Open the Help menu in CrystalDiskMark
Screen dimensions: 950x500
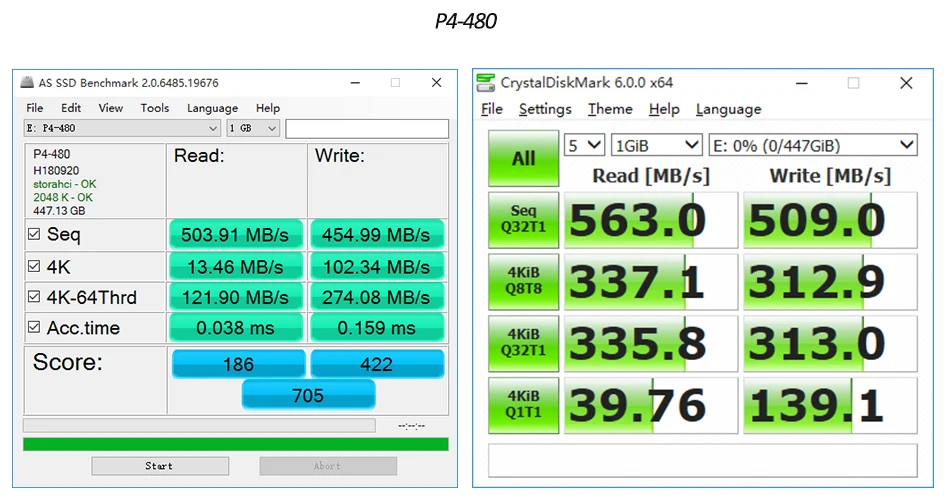tap(664, 109)
